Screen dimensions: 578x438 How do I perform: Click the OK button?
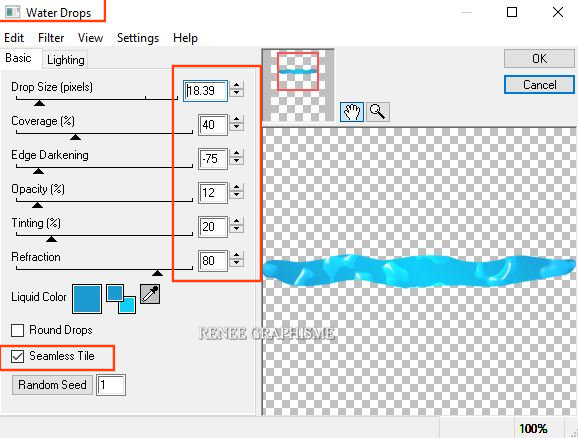(x=539, y=59)
